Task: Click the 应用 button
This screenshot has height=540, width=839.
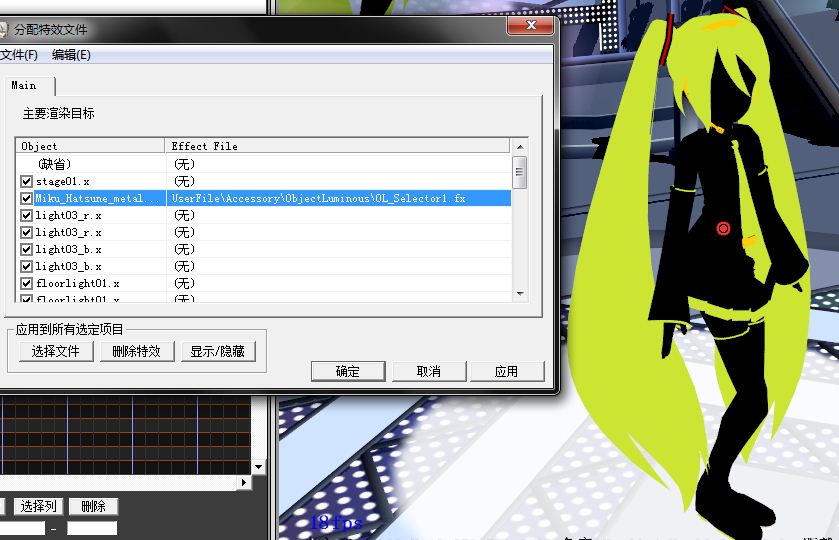Action: pos(507,371)
